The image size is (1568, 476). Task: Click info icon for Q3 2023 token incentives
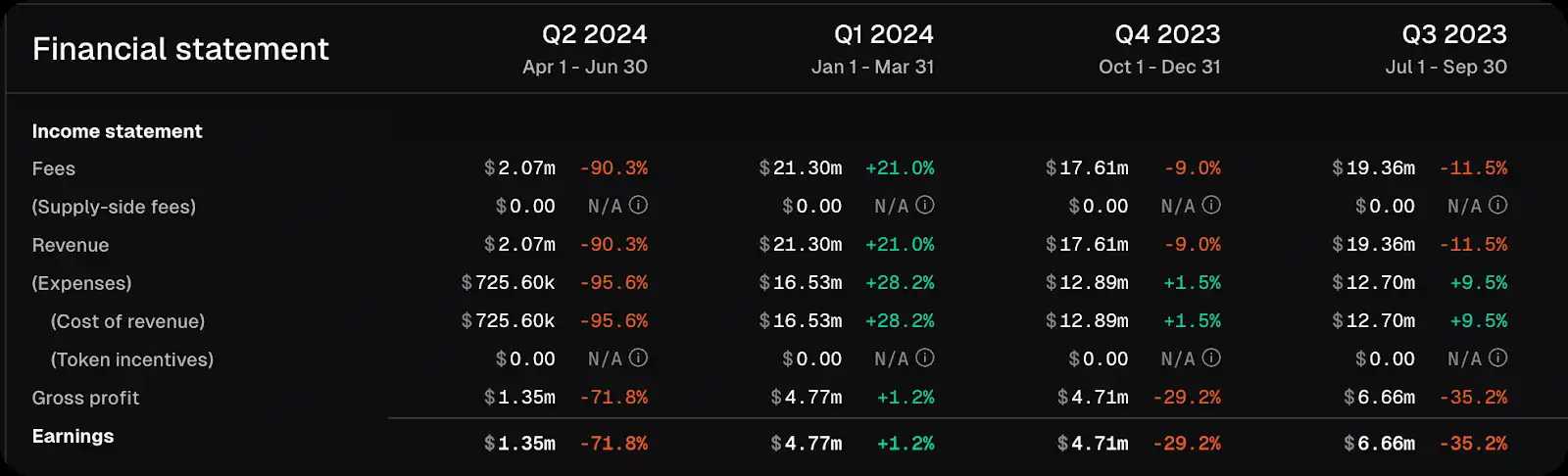click(x=1497, y=358)
